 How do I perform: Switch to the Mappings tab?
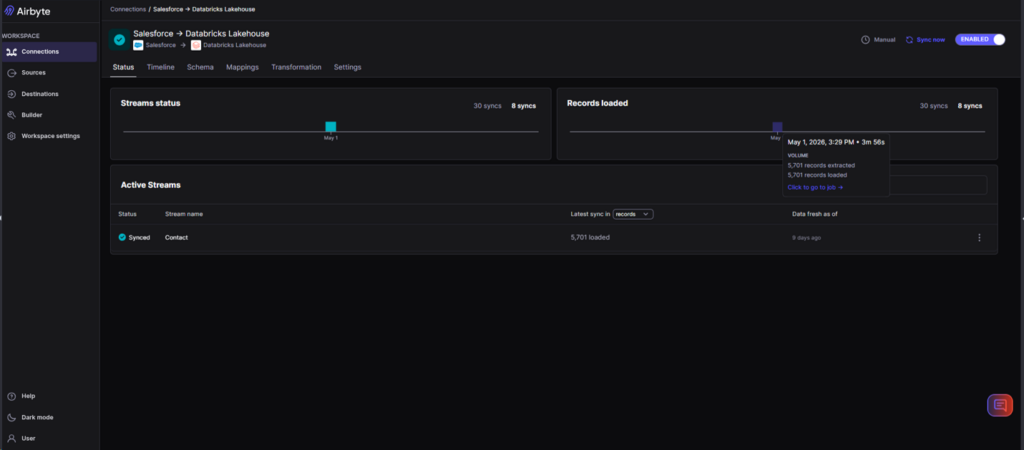(x=242, y=67)
